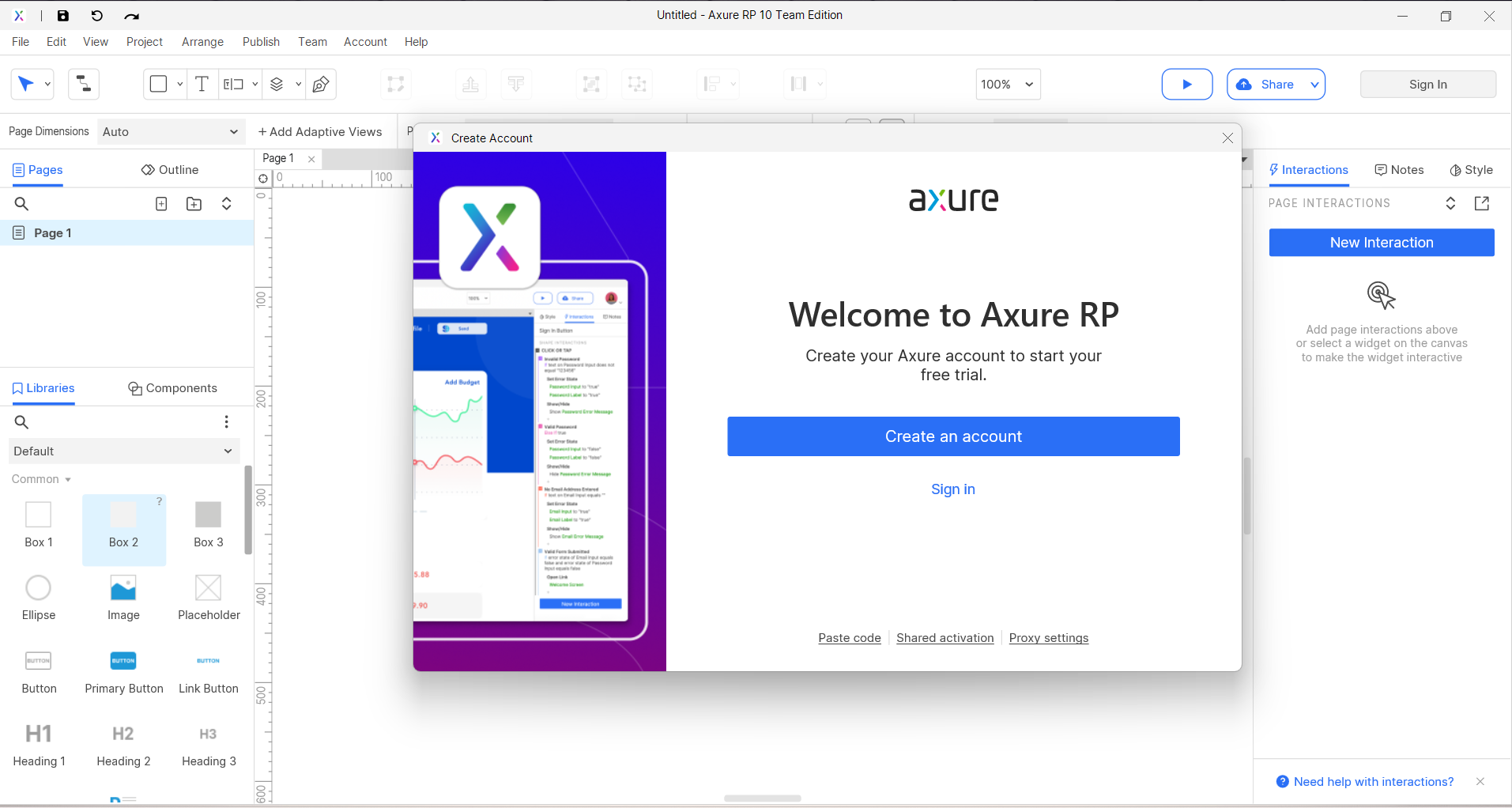Open the Share dropdown arrow
The width and height of the screenshot is (1512, 808).
(x=1314, y=84)
